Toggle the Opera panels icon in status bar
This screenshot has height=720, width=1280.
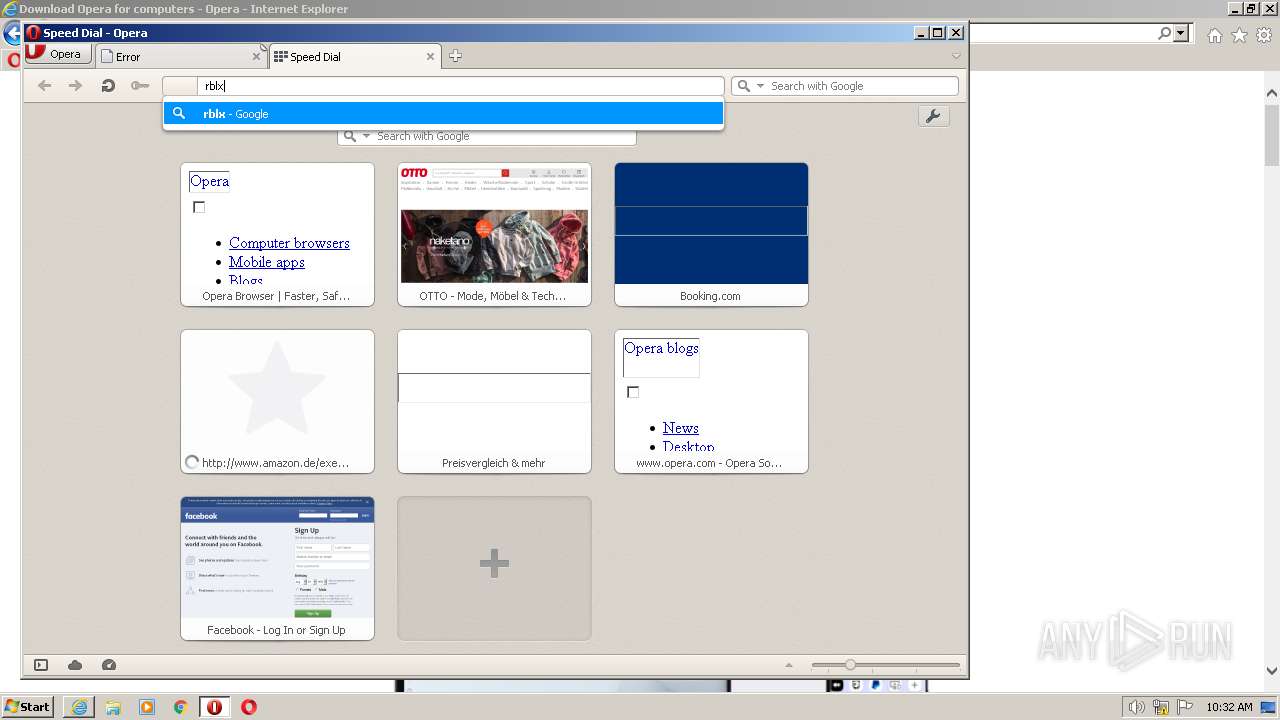coord(41,665)
